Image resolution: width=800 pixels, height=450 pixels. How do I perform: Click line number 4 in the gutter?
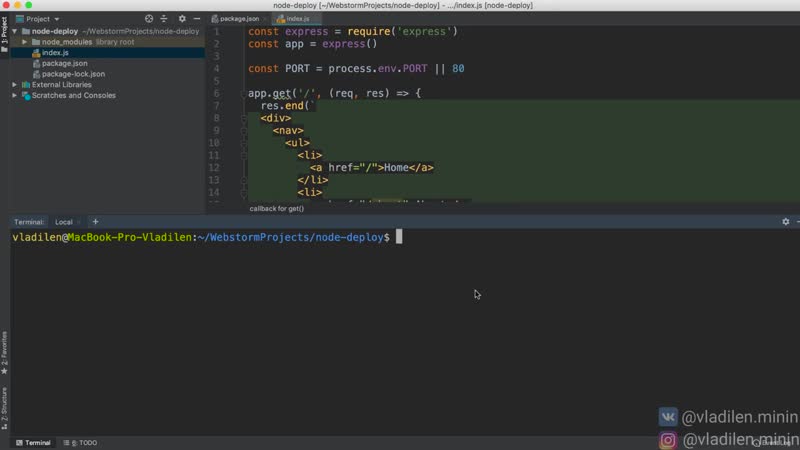pos(216,68)
